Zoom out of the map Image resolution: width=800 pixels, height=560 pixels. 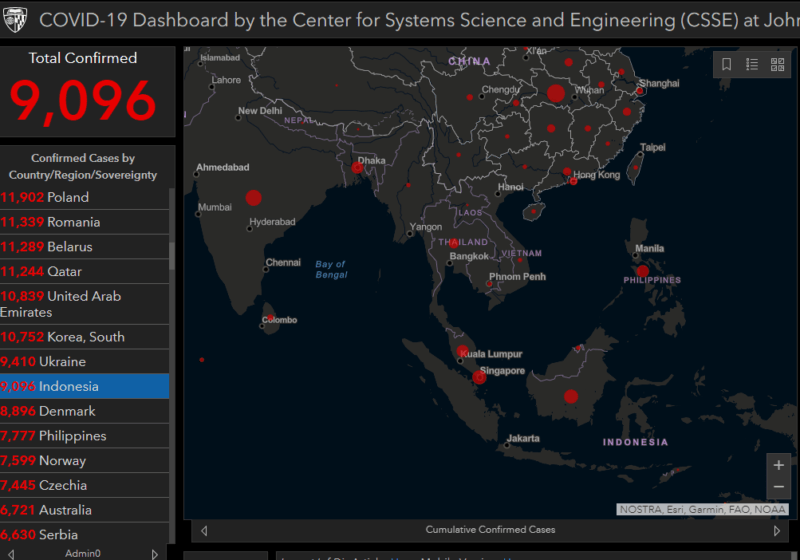[x=778, y=487]
